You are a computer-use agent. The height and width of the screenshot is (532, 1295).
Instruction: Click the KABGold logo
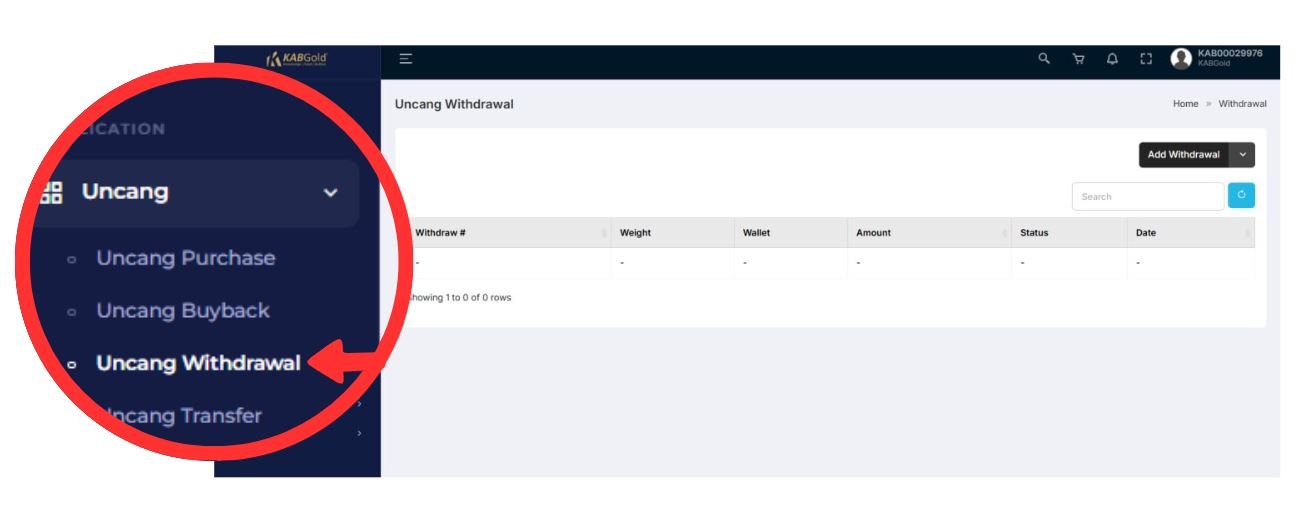point(297,59)
